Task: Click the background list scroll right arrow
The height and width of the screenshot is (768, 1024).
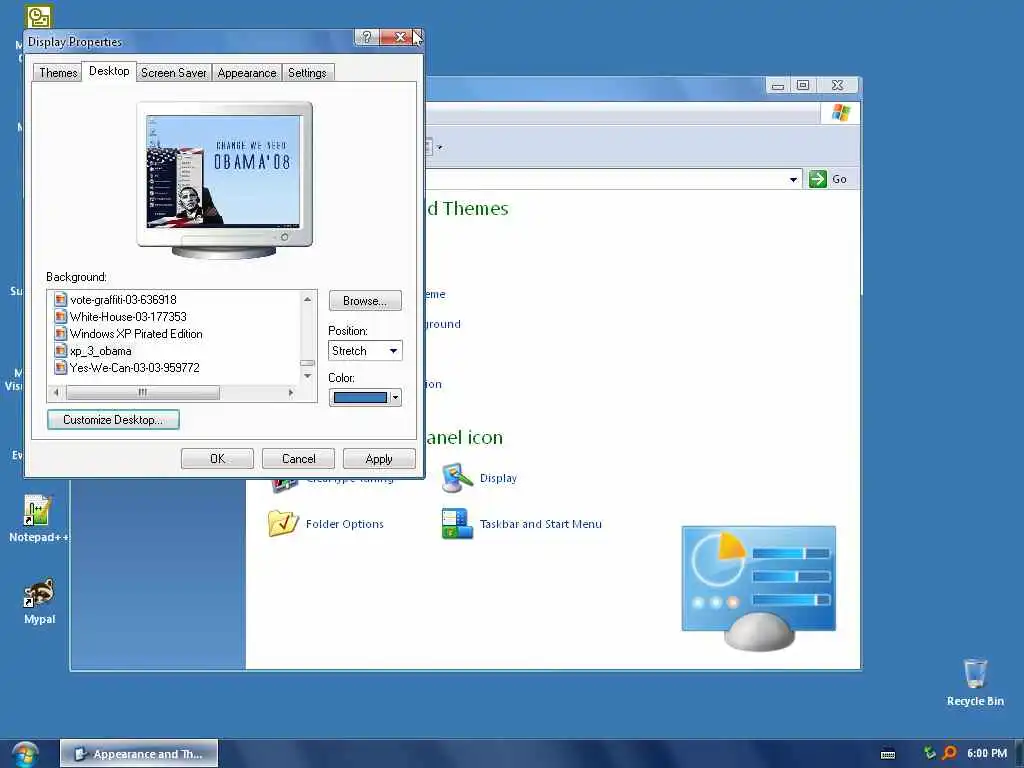Action: click(291, 392)
